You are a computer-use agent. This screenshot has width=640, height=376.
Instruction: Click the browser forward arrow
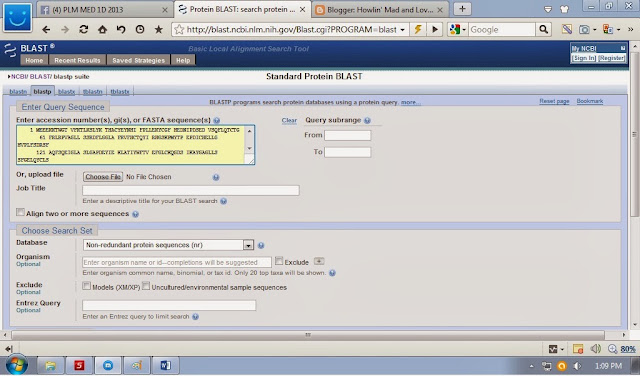(x=65, y=29)
